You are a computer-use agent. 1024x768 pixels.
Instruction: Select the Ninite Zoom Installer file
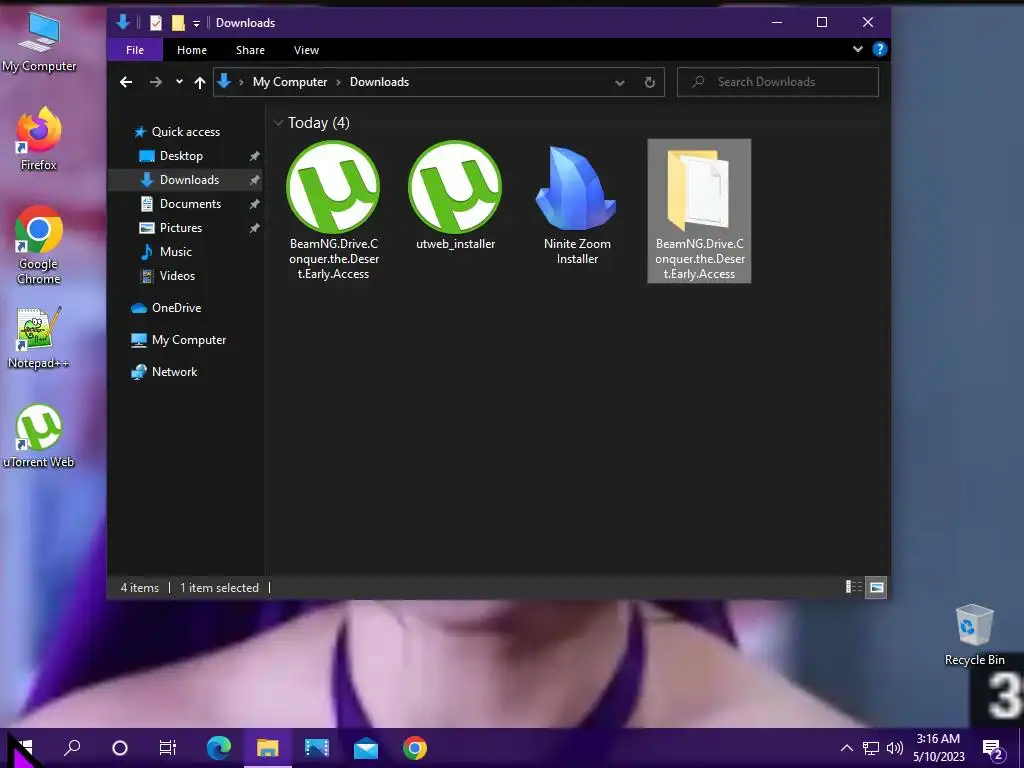[x=577, y=203]
